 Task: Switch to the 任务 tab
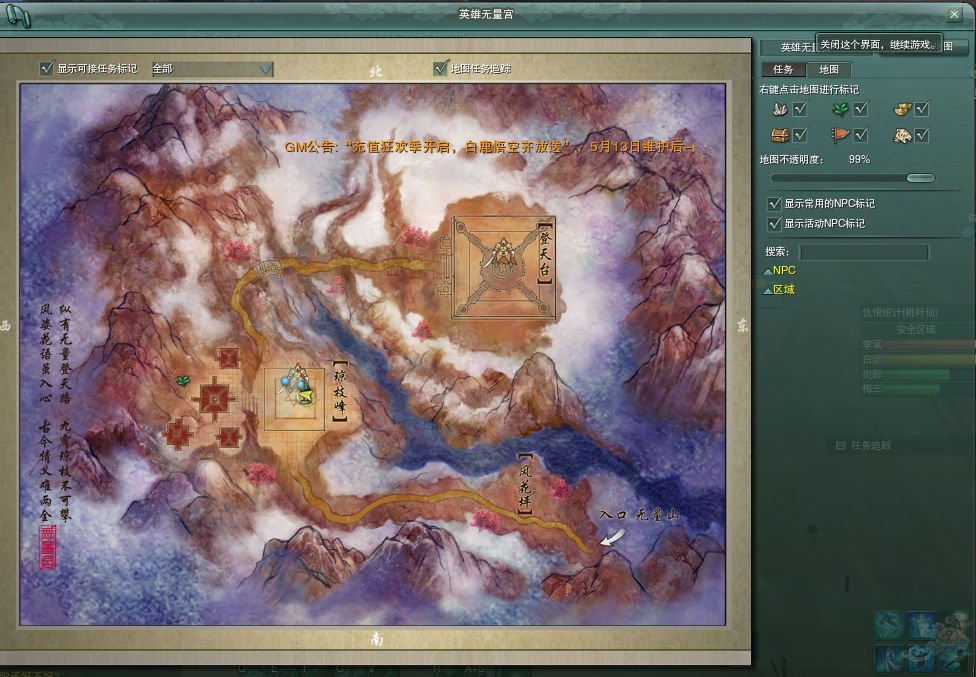pyautogui.click(x=783, y=70)
